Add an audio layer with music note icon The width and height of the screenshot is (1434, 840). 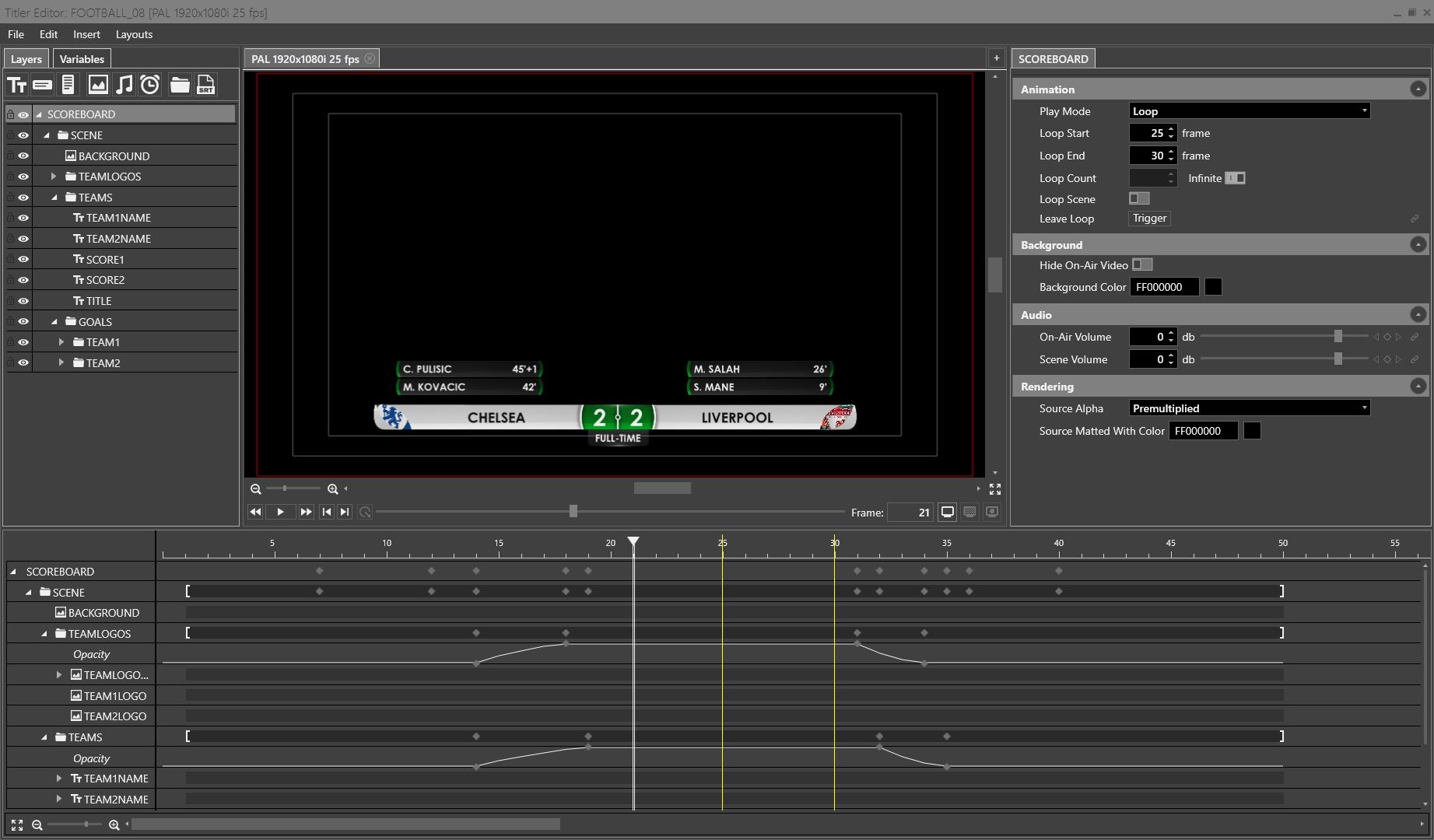(x=124, y=85)
